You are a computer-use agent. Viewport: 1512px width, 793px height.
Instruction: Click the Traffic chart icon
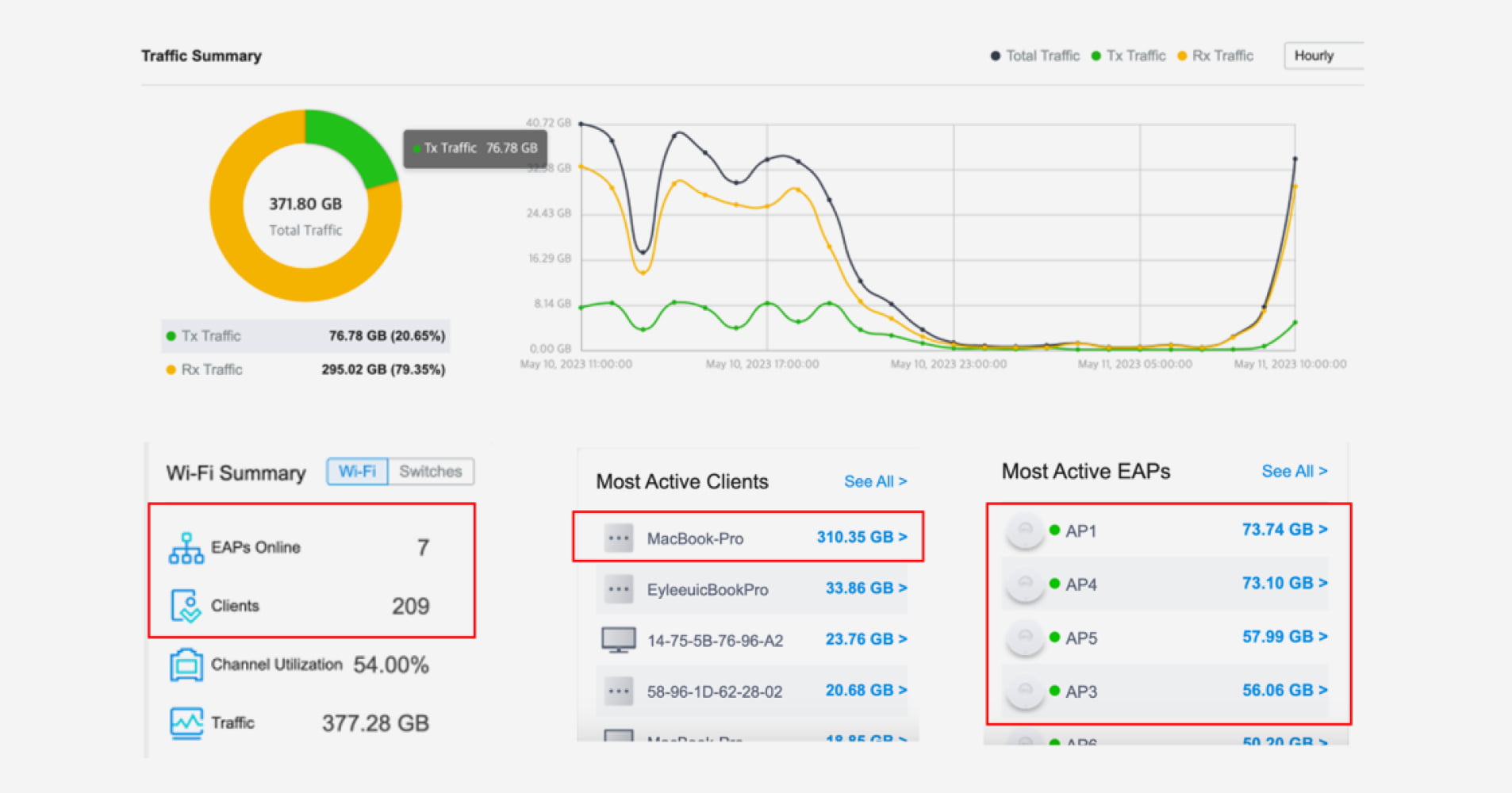click(186, 722)
